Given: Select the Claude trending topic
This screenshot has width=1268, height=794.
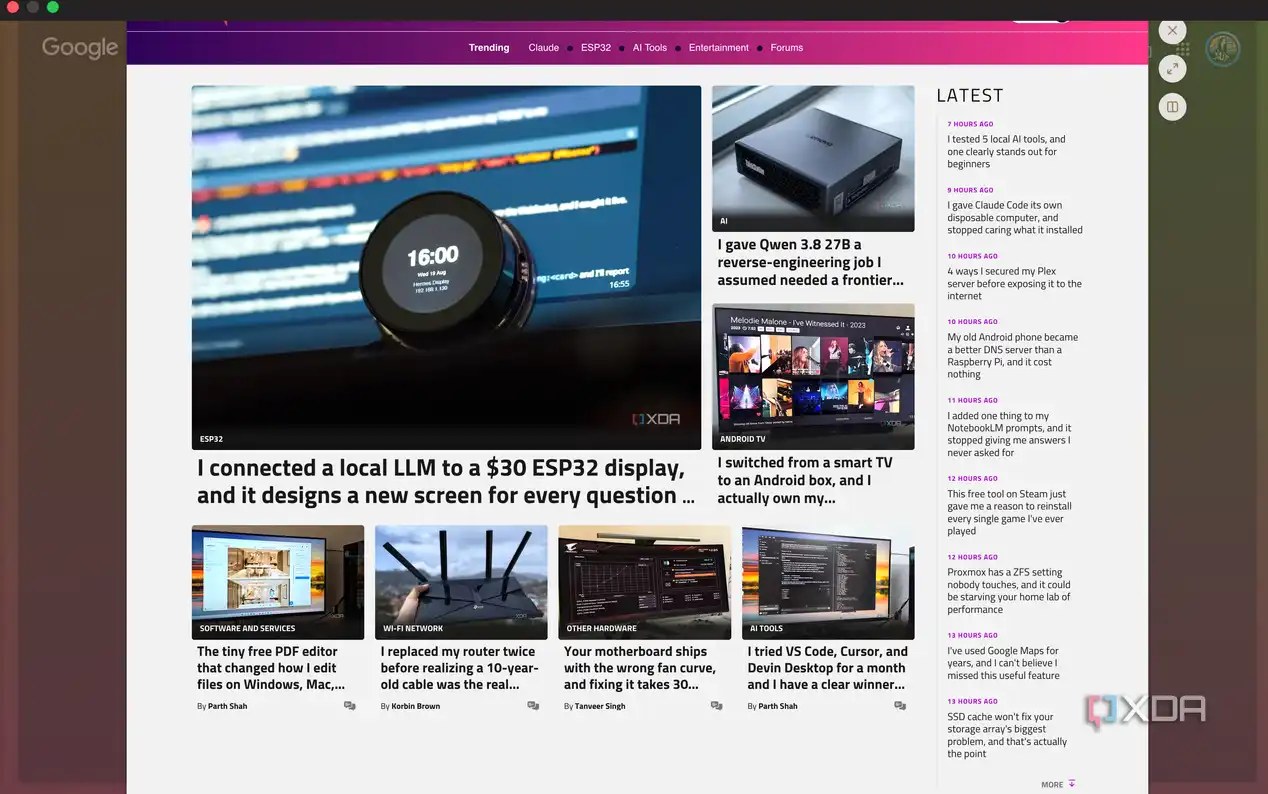Looking at the screenshot, I should click(x=544, y=48).
